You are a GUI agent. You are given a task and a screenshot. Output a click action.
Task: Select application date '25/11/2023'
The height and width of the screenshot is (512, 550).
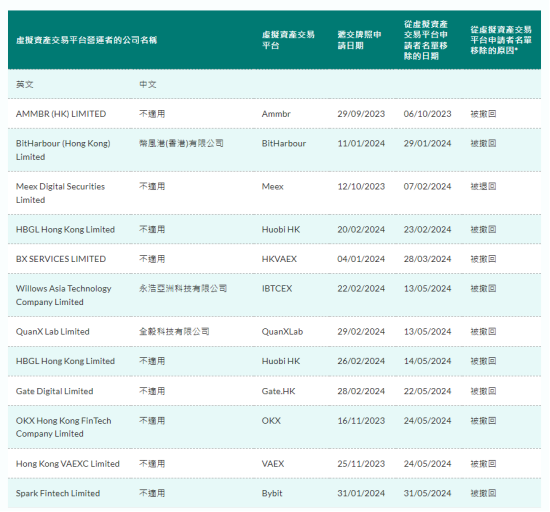click(x=361, y=464)
